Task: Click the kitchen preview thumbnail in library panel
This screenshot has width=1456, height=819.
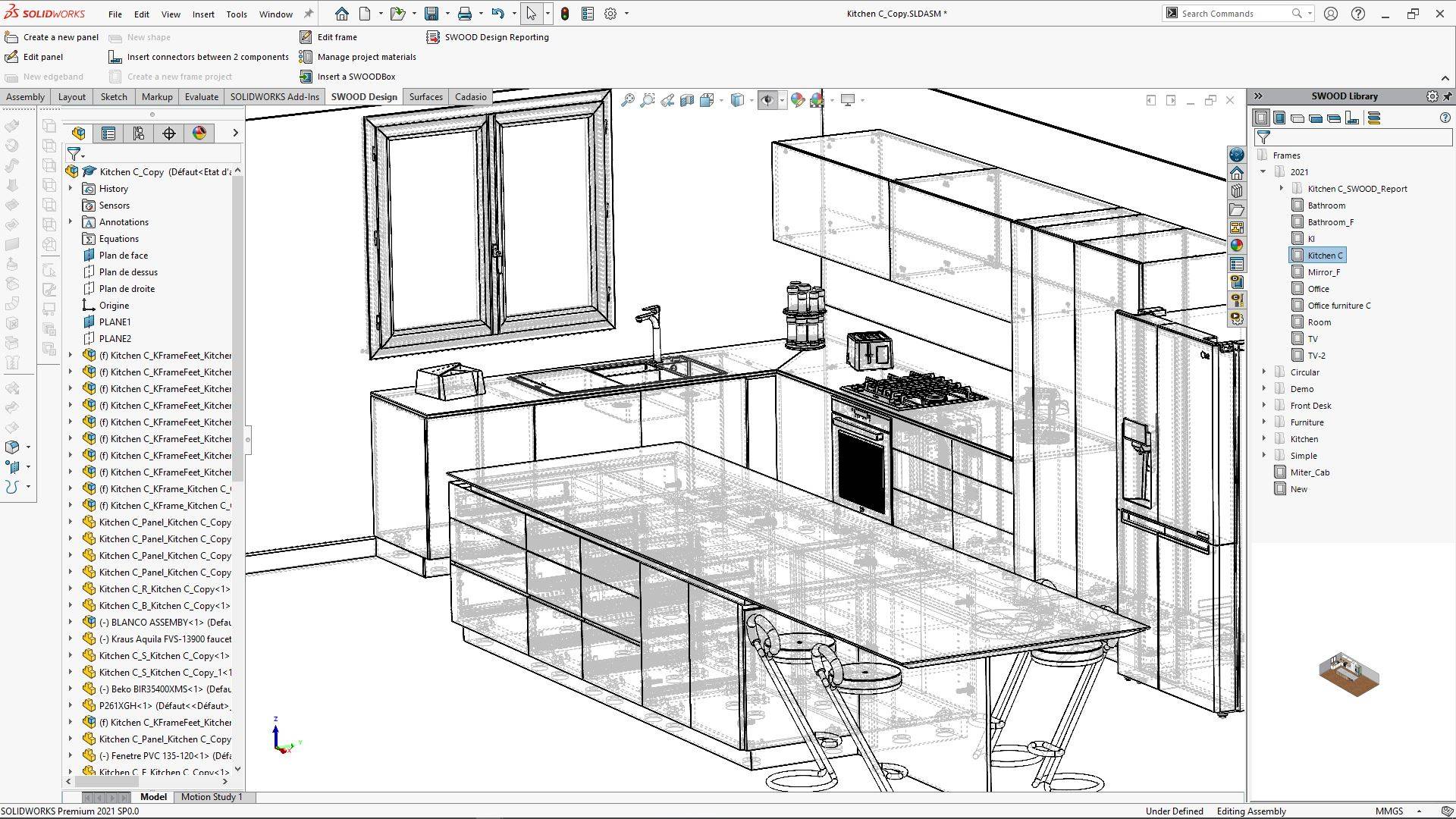Action: click(x=1348, y=674)
